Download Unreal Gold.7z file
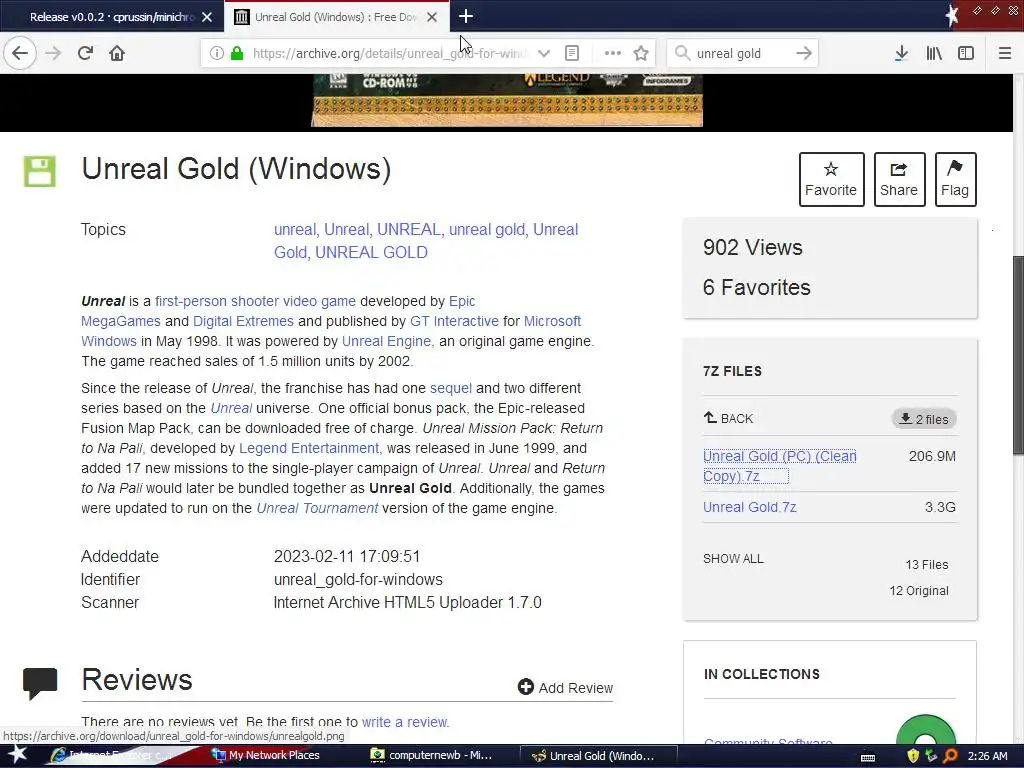This screenshot has height=768, width=1024. (750, 507)
